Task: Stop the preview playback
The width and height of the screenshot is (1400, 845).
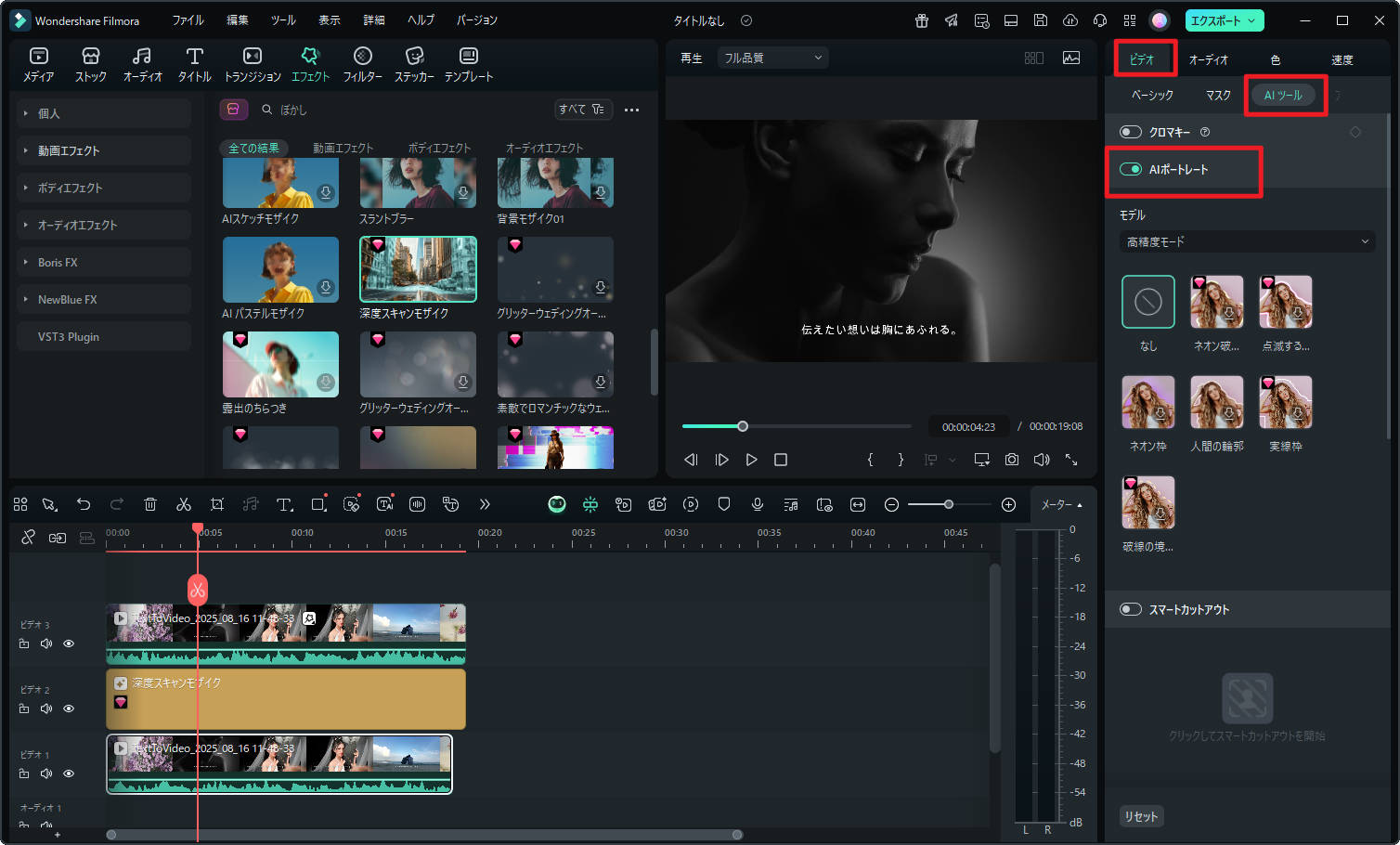Action: [x=781, y=460]
